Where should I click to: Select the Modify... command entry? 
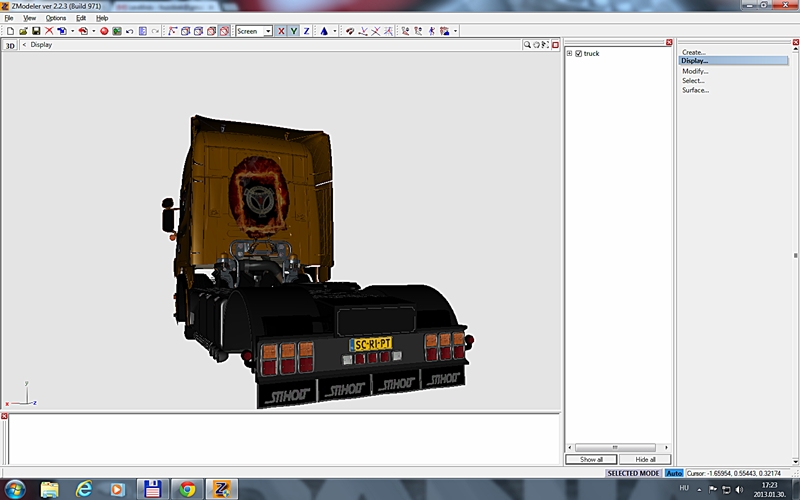(695, 71)
